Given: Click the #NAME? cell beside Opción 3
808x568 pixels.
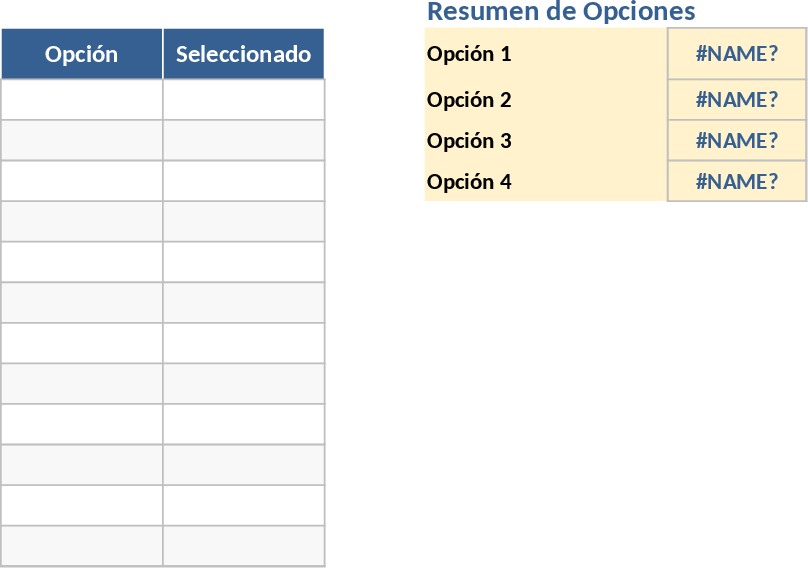Looking at the screenshot, I should [736, 141].
